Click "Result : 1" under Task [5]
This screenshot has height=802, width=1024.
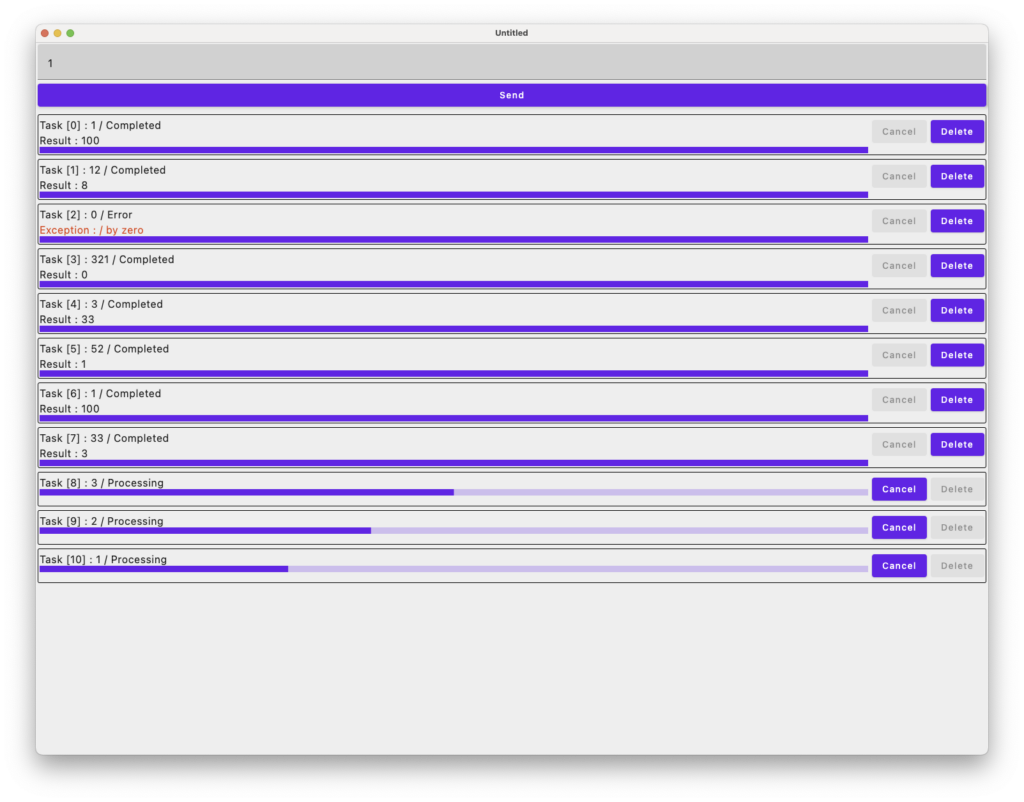[63, 365]
